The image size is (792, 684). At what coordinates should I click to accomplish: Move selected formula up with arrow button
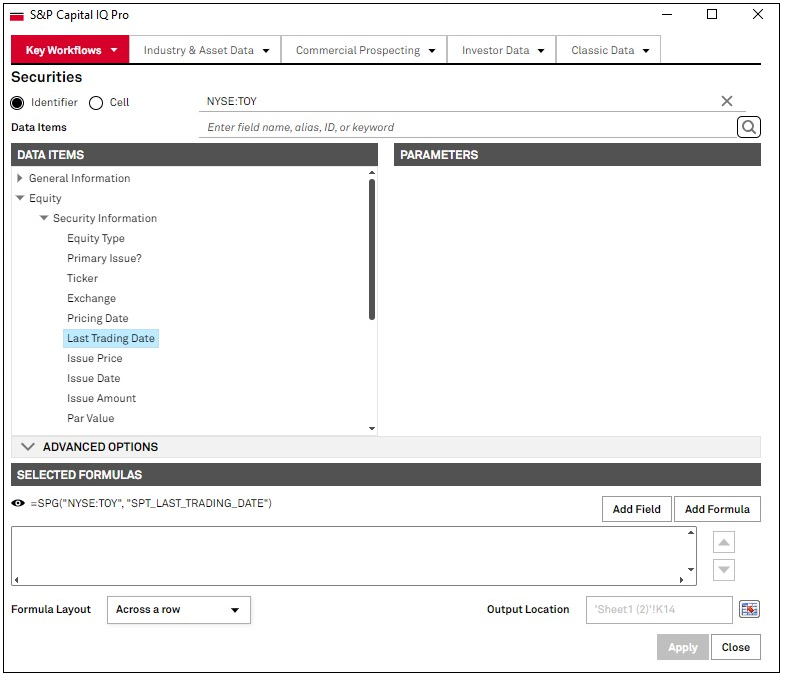click(724, 542)
